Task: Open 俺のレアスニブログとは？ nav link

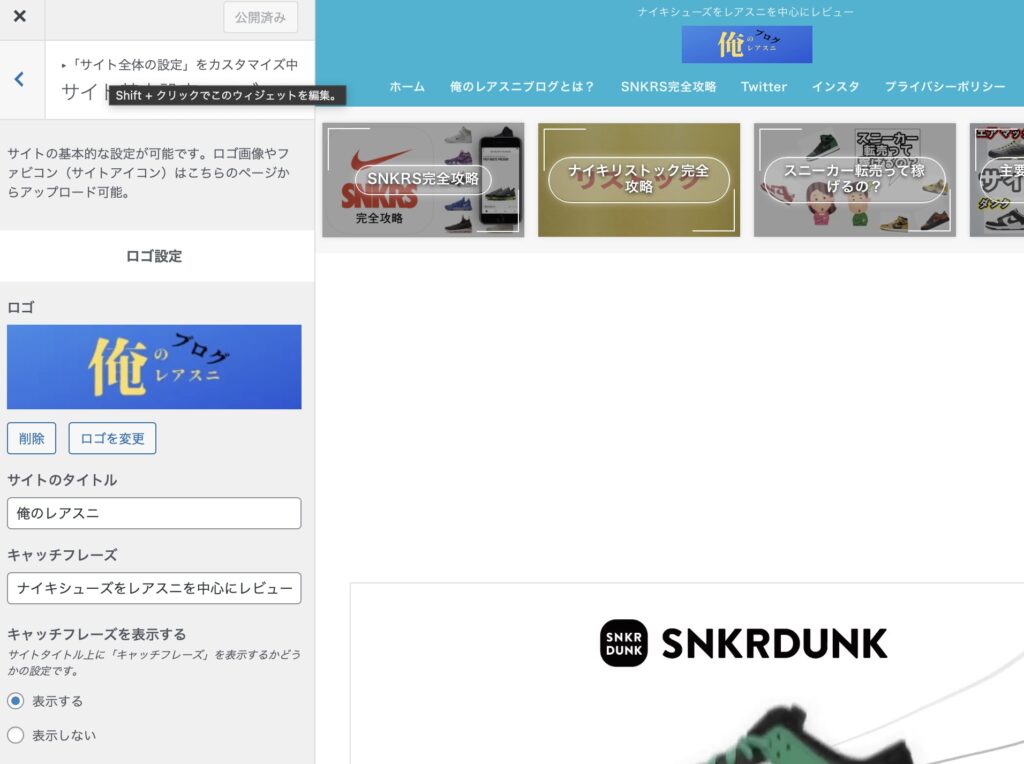Action: [522, 87]
